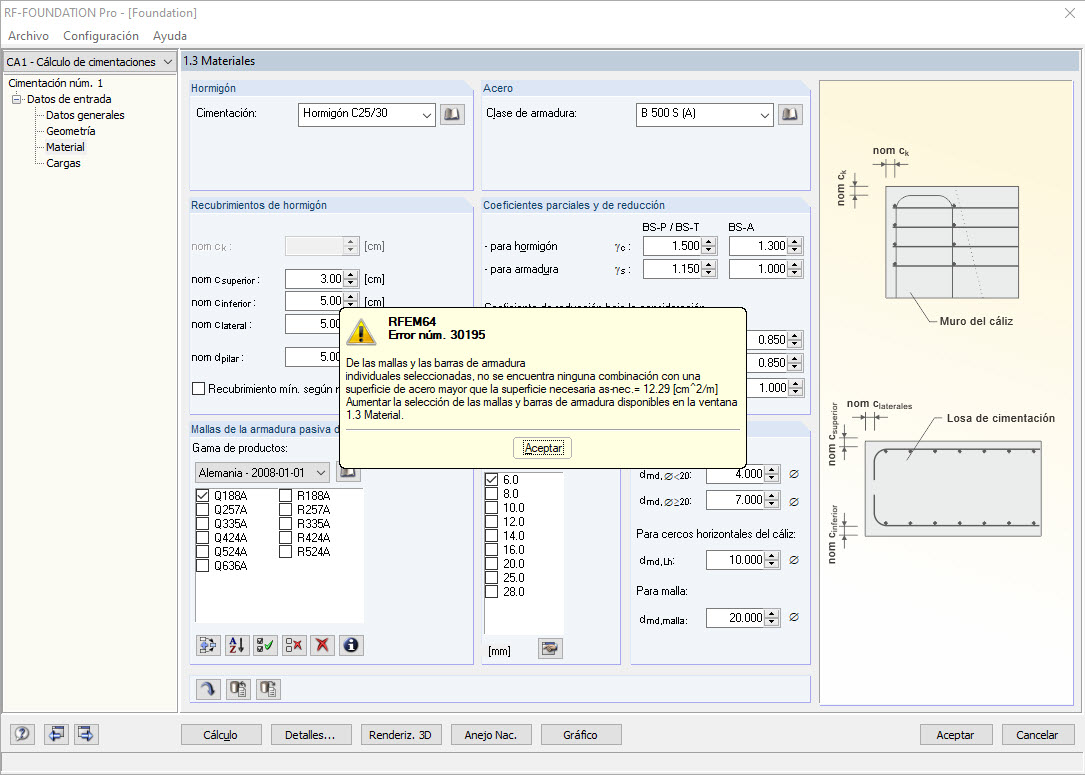Click the Cálculo button
The height and width of the screenshot is (775, 1085).
coord(221,735)
